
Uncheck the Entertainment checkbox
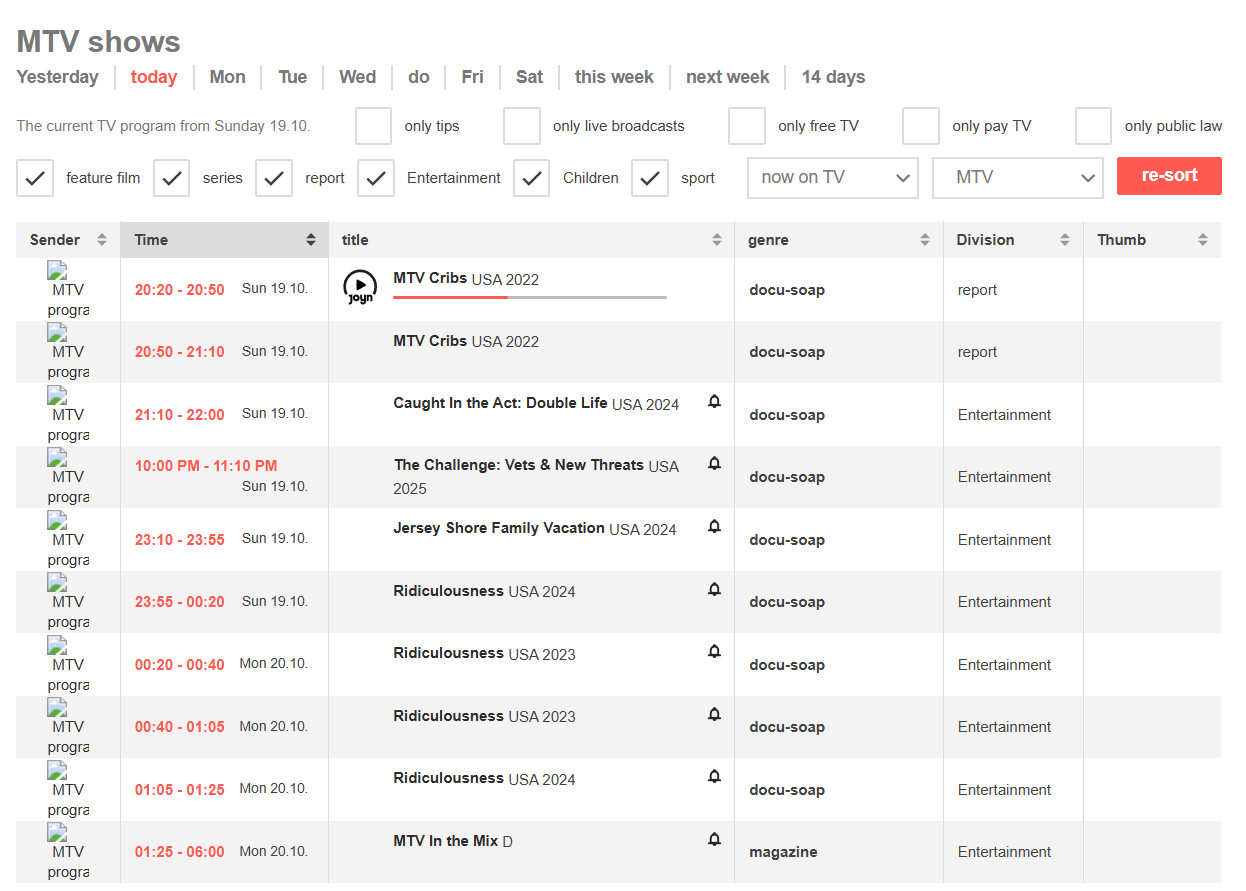[376, 178]
